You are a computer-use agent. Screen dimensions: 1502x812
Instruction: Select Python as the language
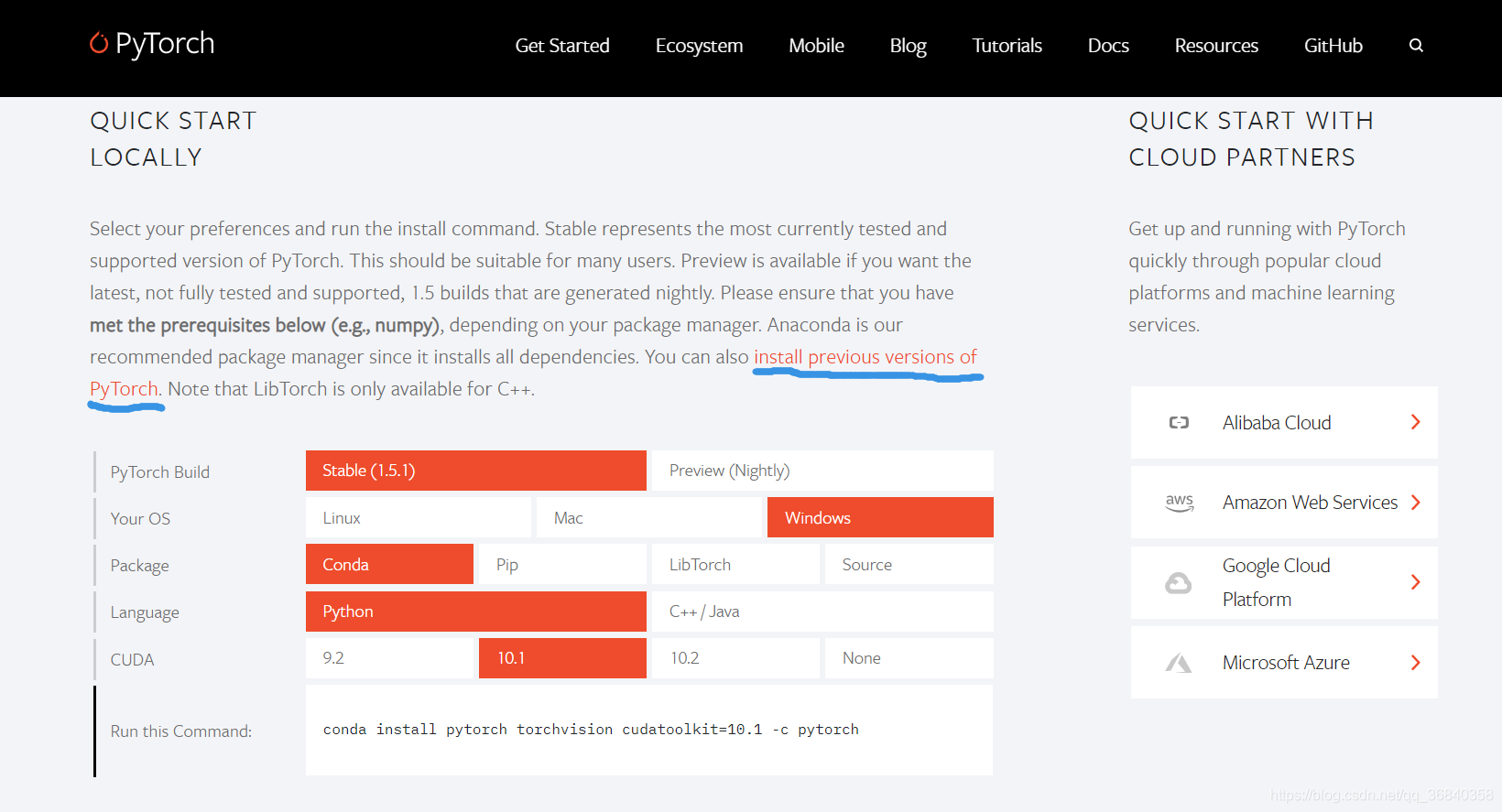pos(476,612)
